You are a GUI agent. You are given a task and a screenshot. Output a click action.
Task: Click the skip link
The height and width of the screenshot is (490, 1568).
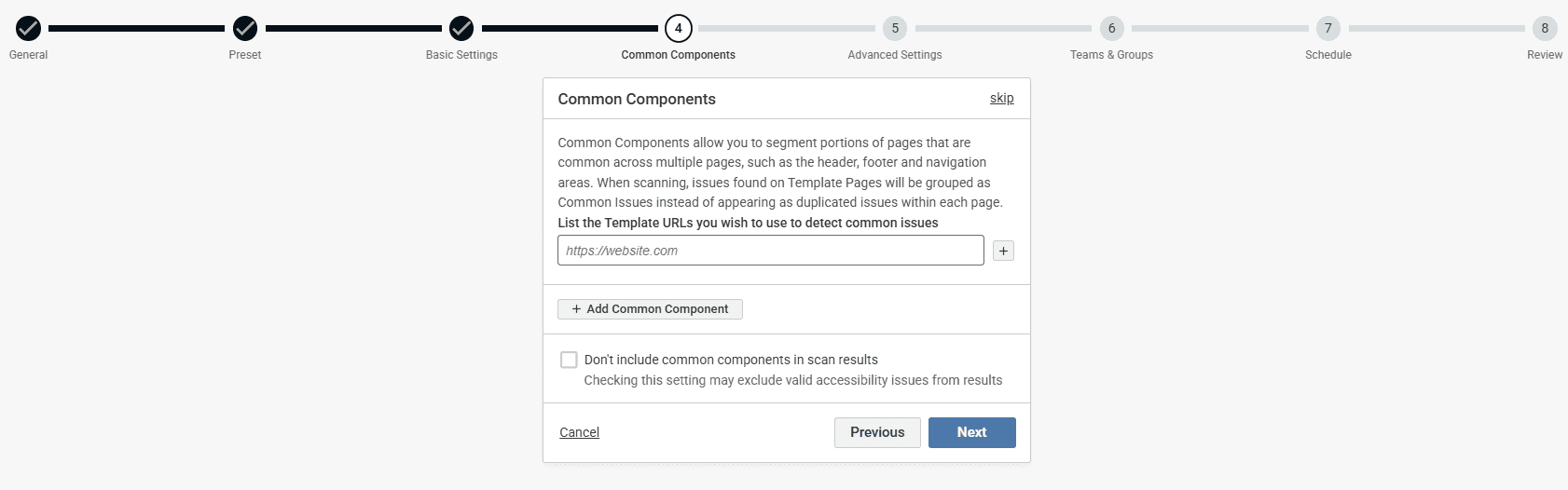coord(1001,98)
